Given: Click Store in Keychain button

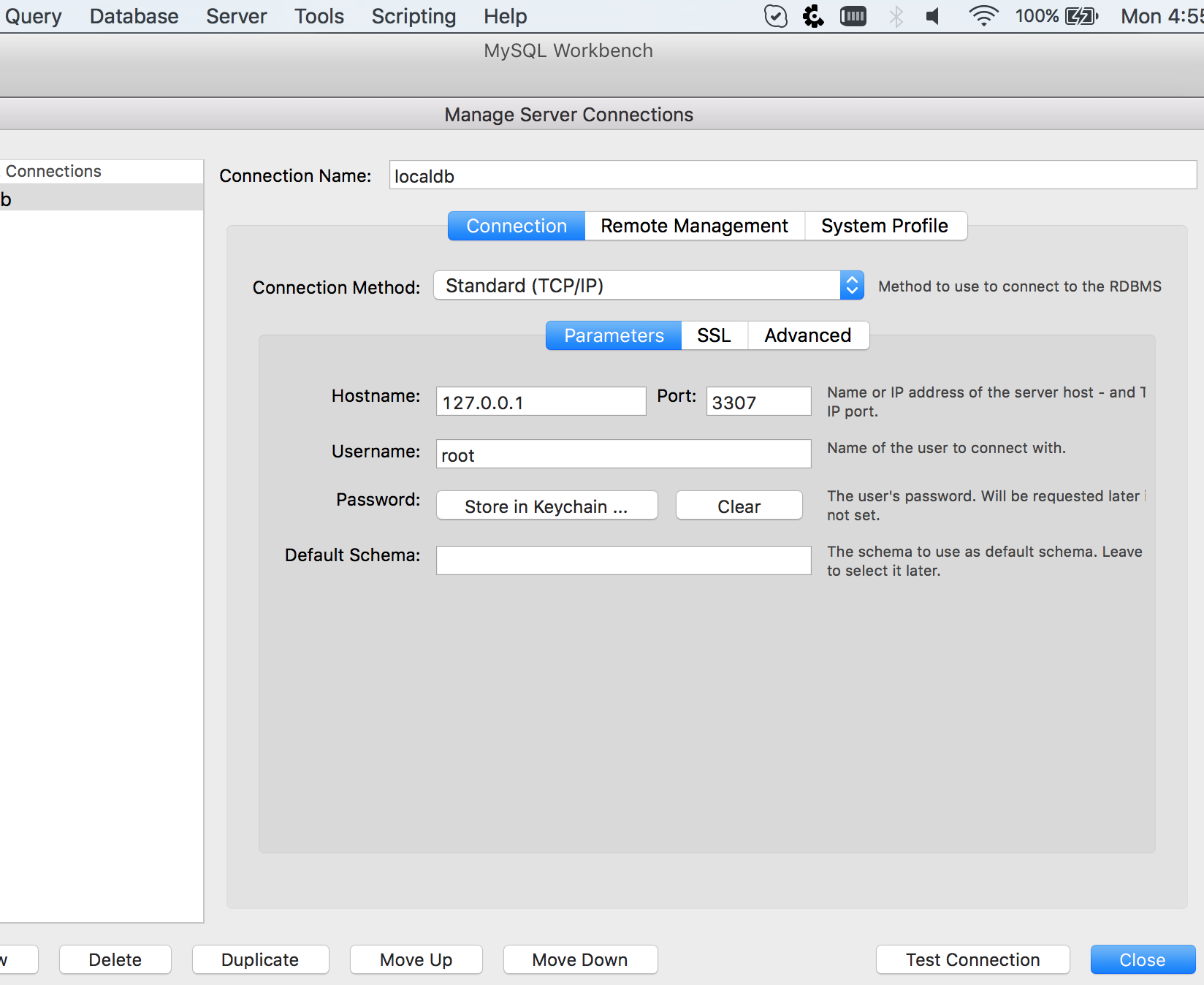Looking at the screenshot, I should pos(547,506).
